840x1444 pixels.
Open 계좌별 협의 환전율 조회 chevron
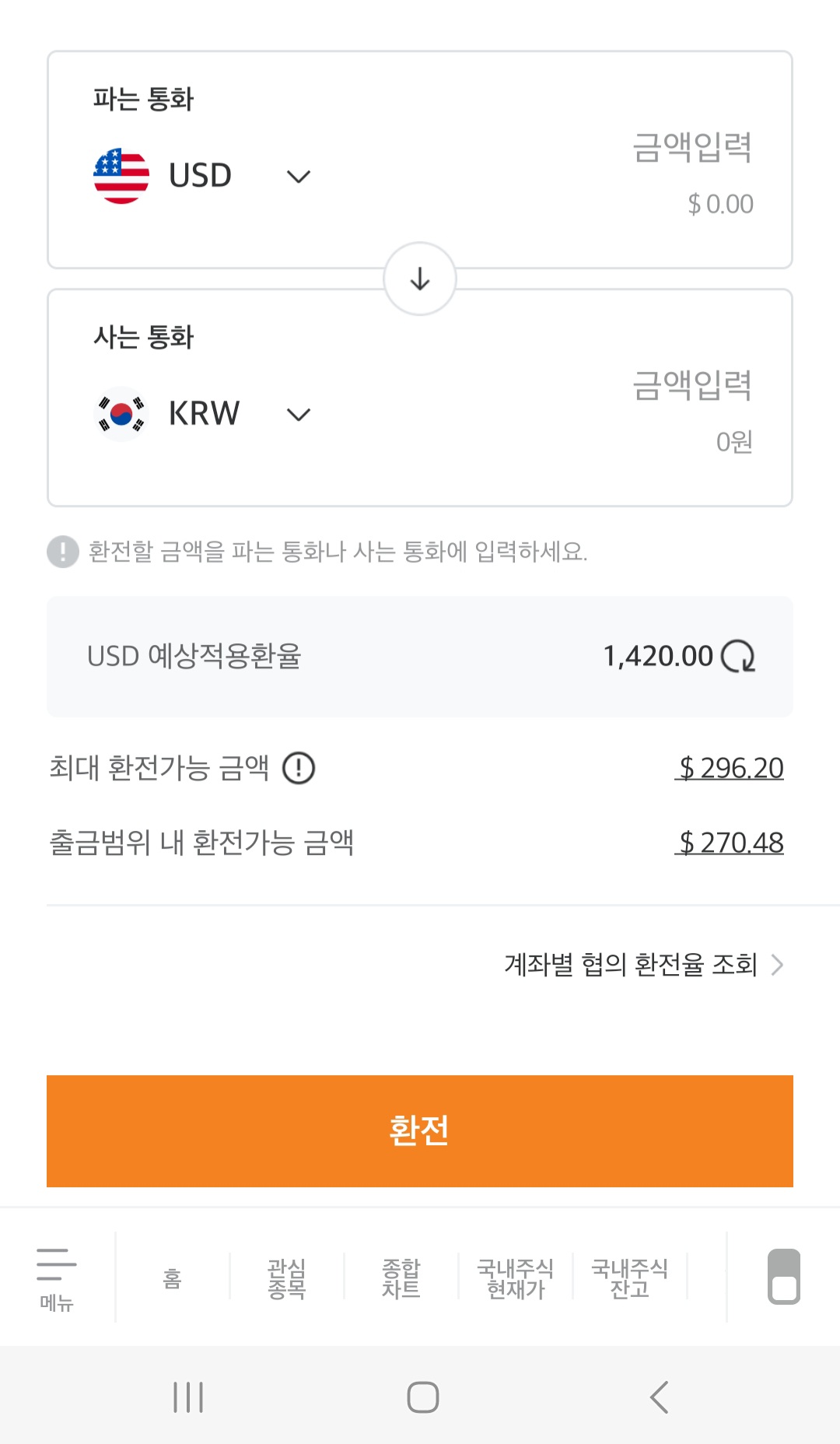777,965
